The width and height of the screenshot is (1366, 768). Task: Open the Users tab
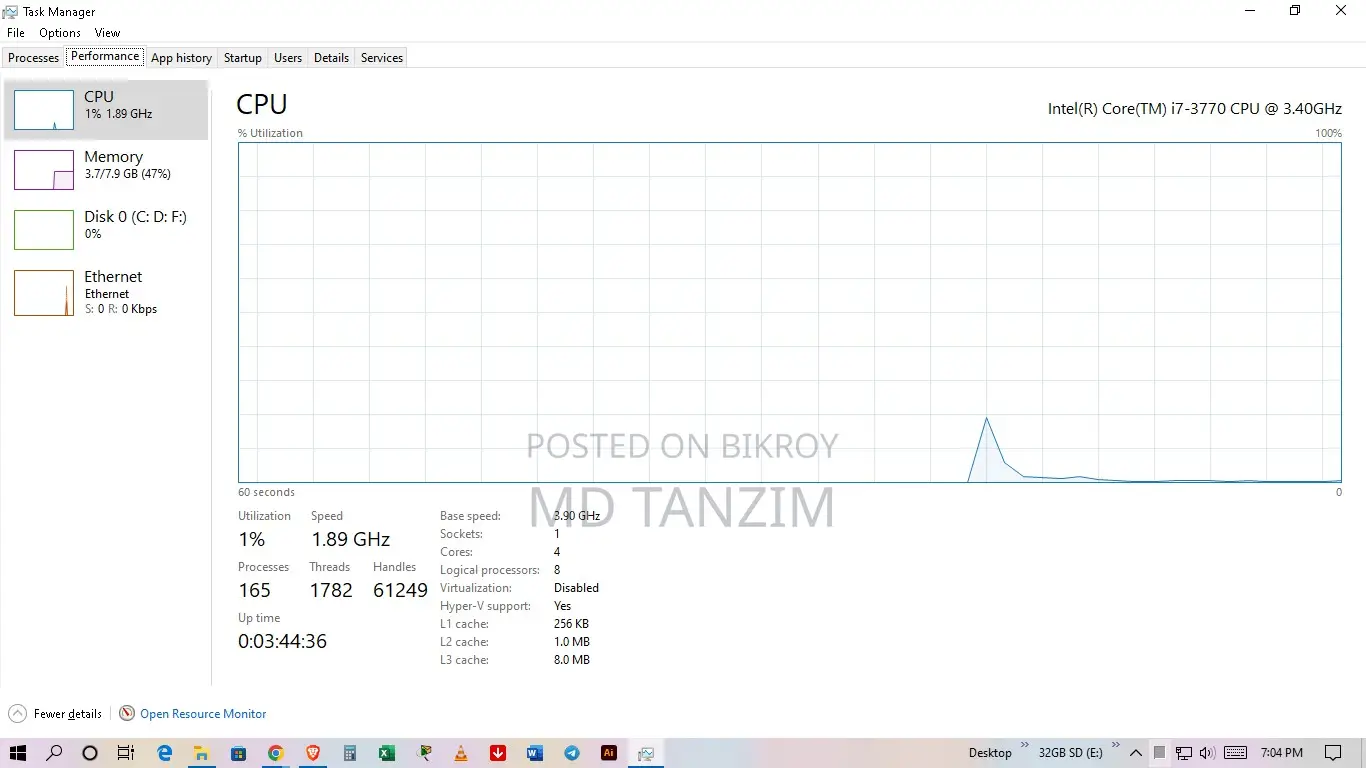pyautogui.click(x=288, y=58)
